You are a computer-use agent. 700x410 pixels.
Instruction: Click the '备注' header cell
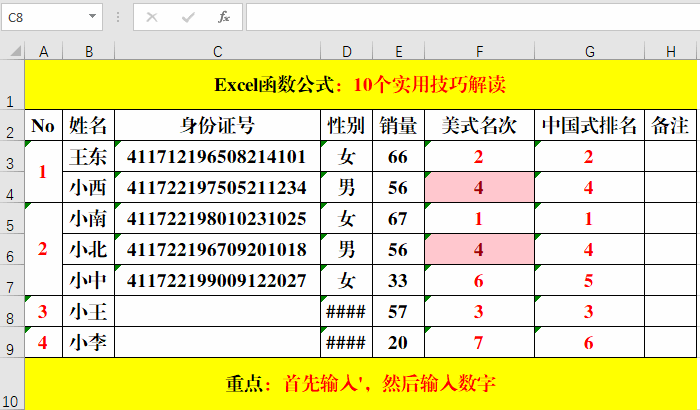point(671,125)
